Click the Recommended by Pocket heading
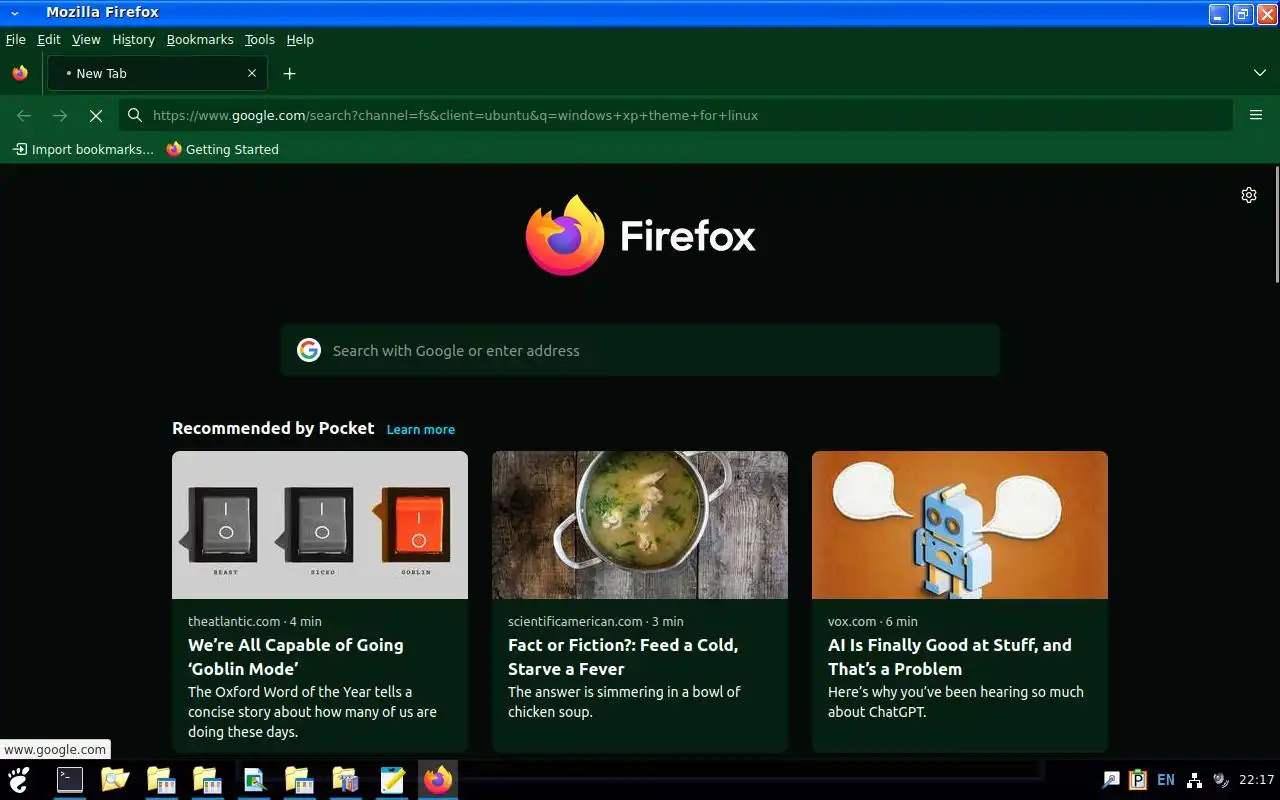Image resolution: width=1280 pixels, height=800 pixels. coord(273,428)
